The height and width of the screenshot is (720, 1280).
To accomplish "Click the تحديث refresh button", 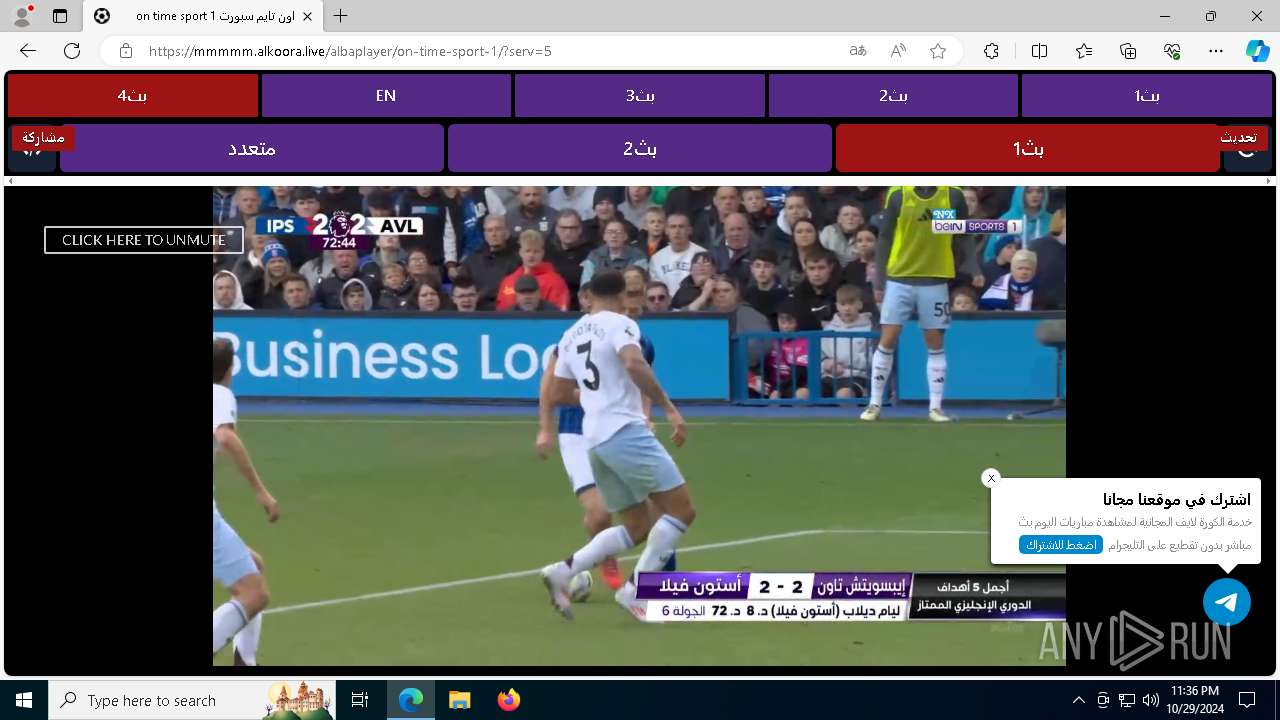I will click(1238, 137).
